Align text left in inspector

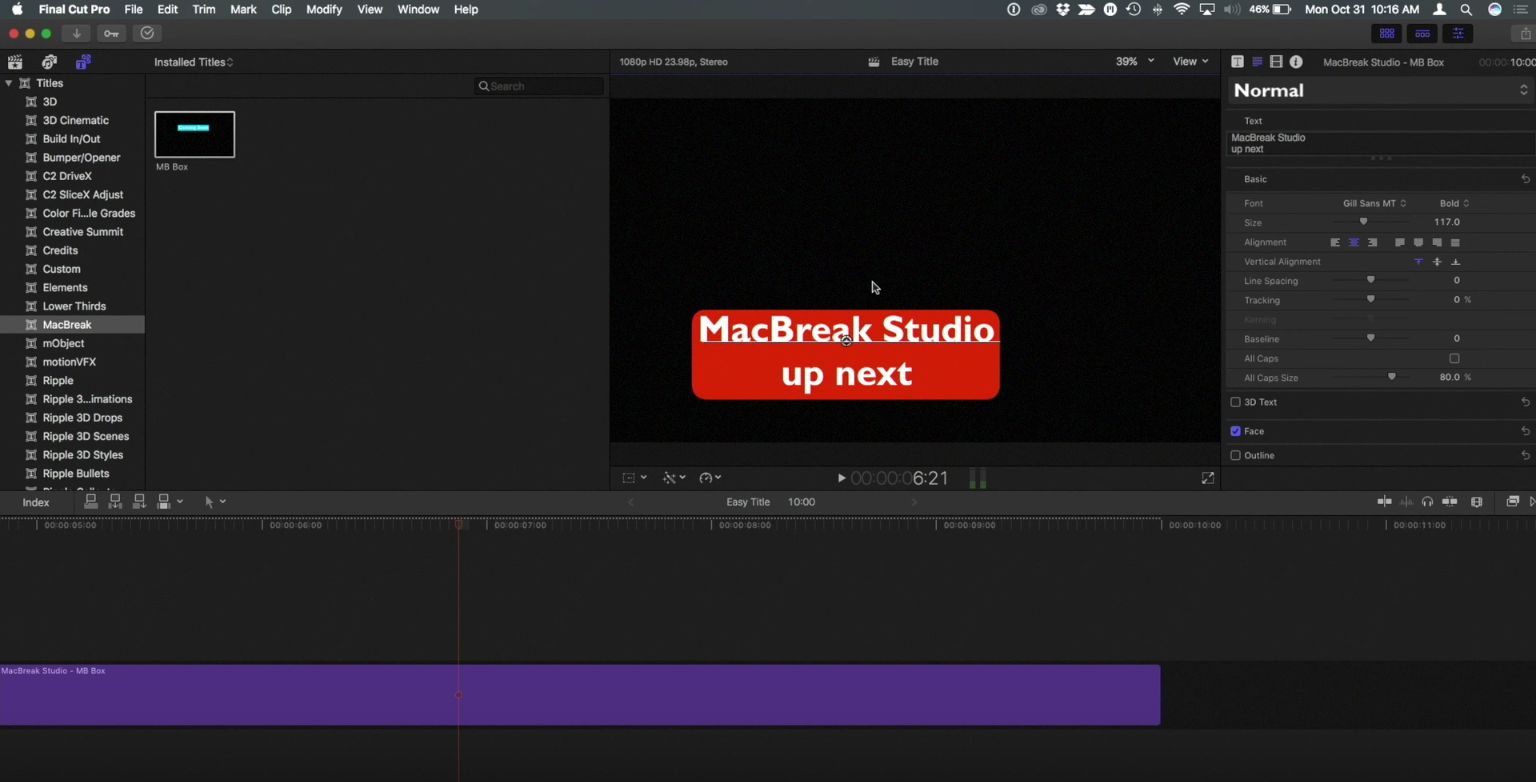[x=1335, y=242]
